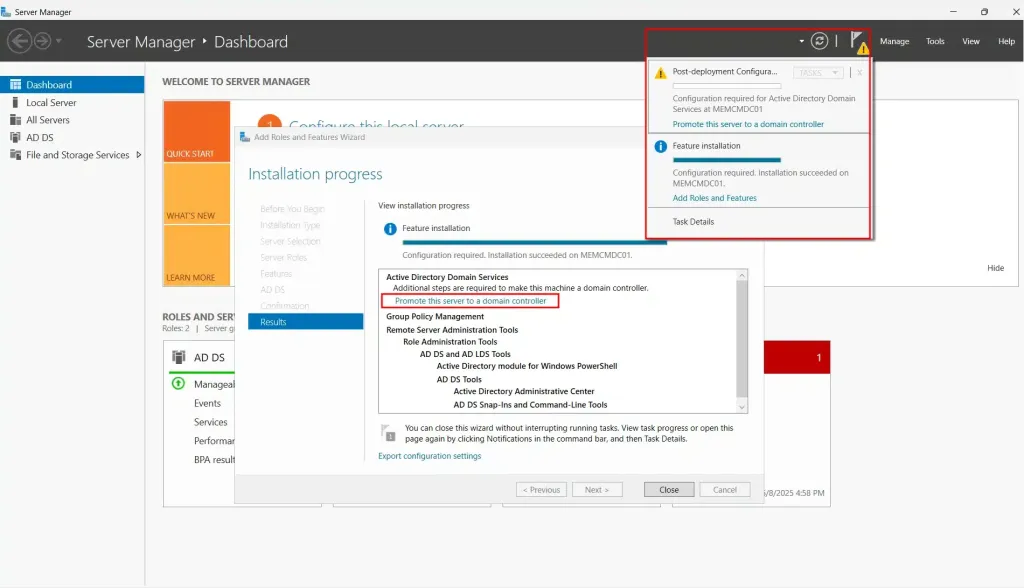Image resolution: width=1024 pixels, height=588 pixels.
Task: Click the Server Manager app icon in title bar
Action: tap(6, 12)
